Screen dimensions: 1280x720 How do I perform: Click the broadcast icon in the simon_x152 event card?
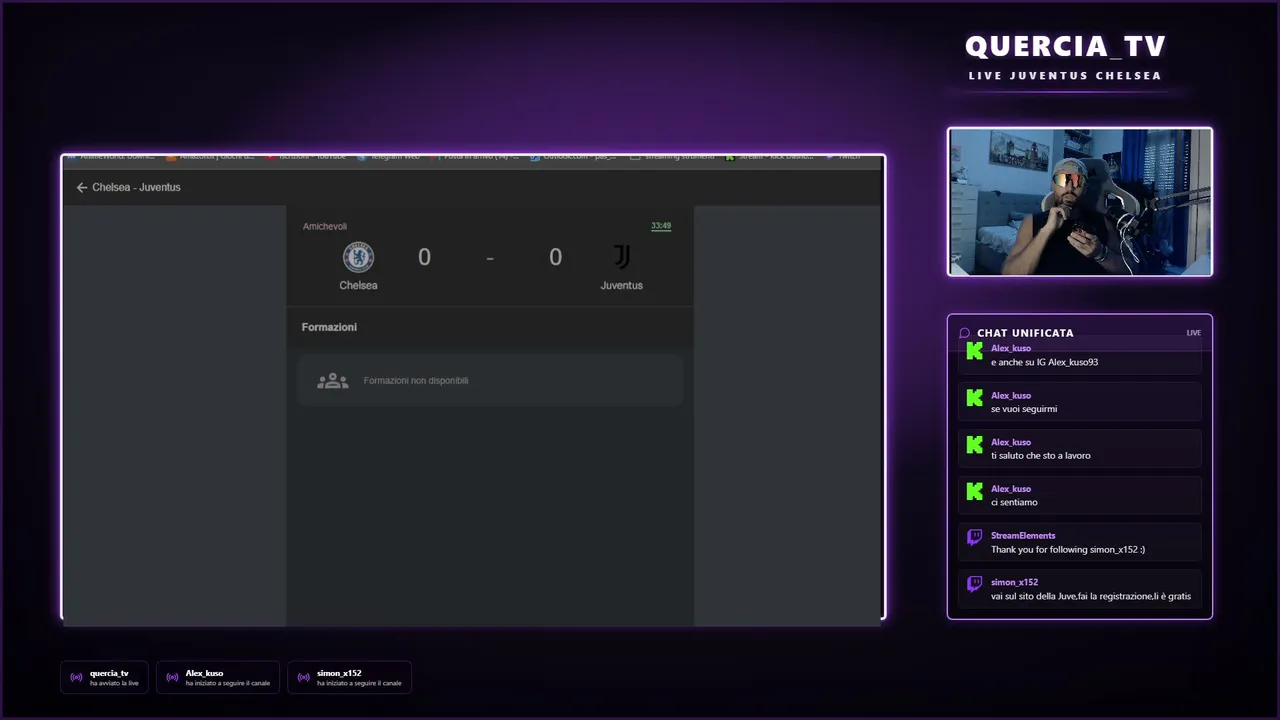pos(303,678)
